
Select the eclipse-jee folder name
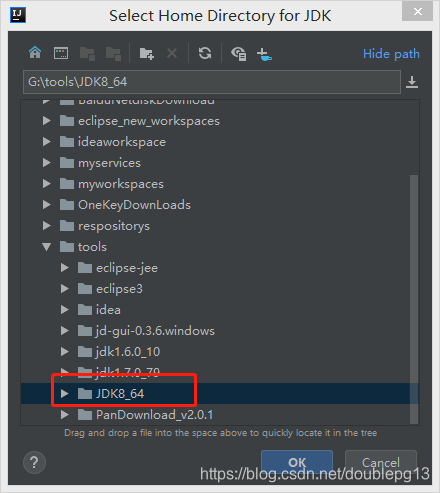(x=127, y=268)
